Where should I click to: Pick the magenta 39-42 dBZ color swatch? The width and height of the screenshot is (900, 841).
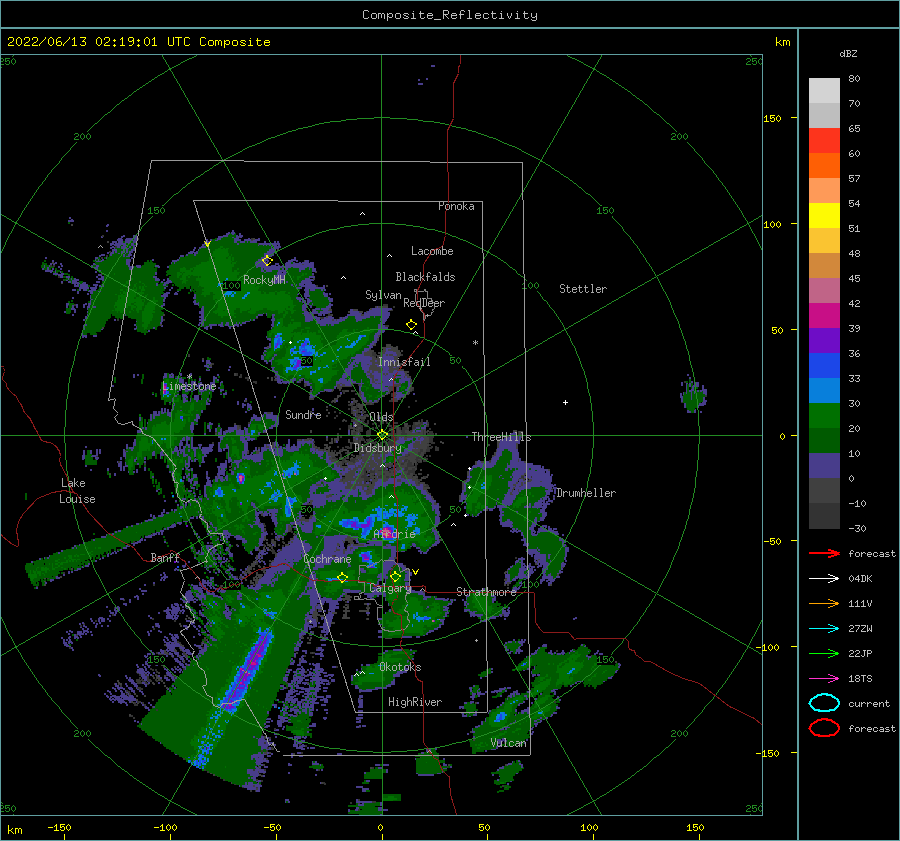pyautogui.click(x=824, y=316)
